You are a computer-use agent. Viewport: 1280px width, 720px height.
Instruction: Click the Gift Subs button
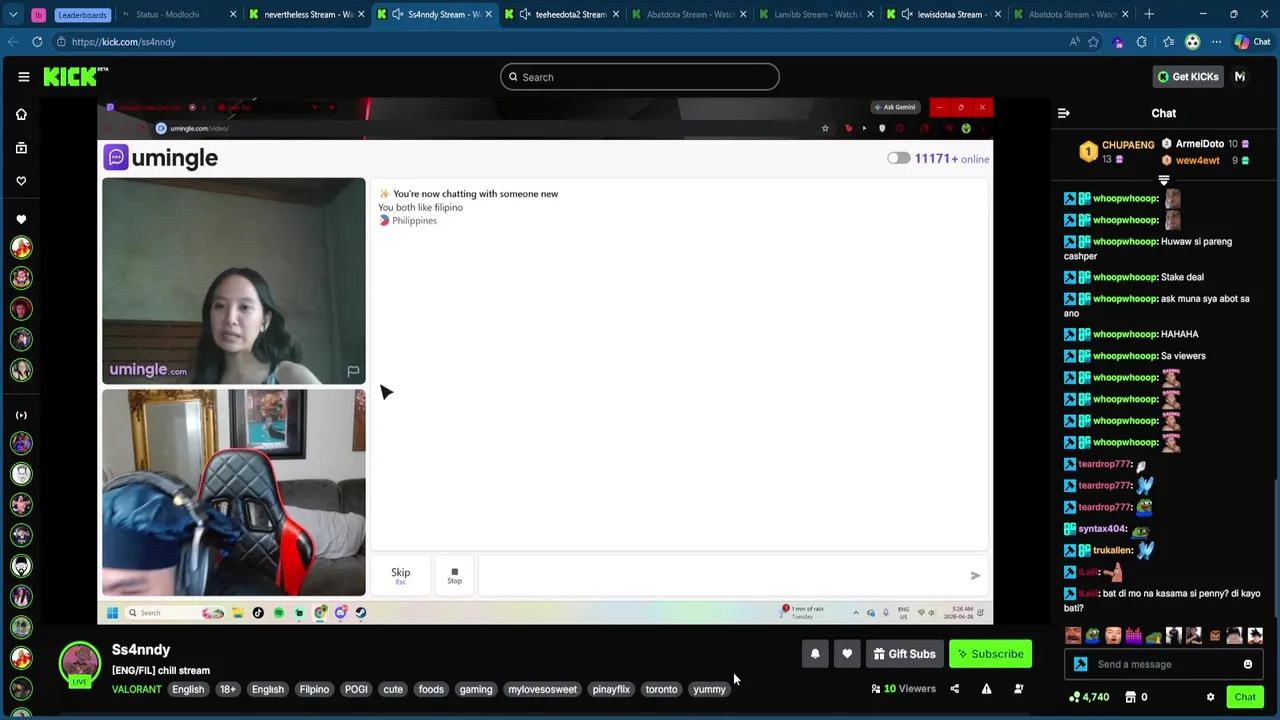[904, 654]
